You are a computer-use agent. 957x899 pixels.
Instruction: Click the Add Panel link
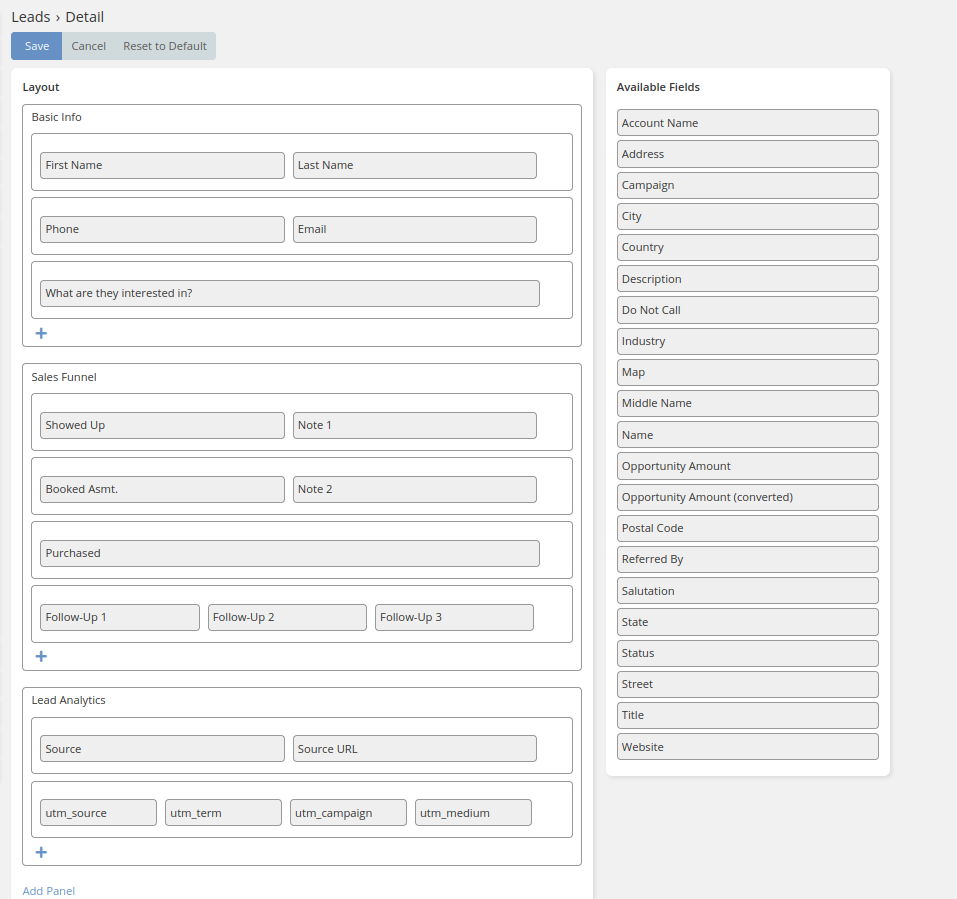(x=49, y=891)
